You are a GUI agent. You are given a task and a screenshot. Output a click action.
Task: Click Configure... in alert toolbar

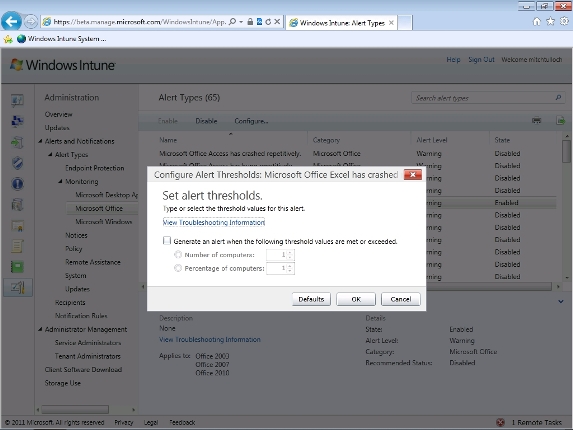251,121
